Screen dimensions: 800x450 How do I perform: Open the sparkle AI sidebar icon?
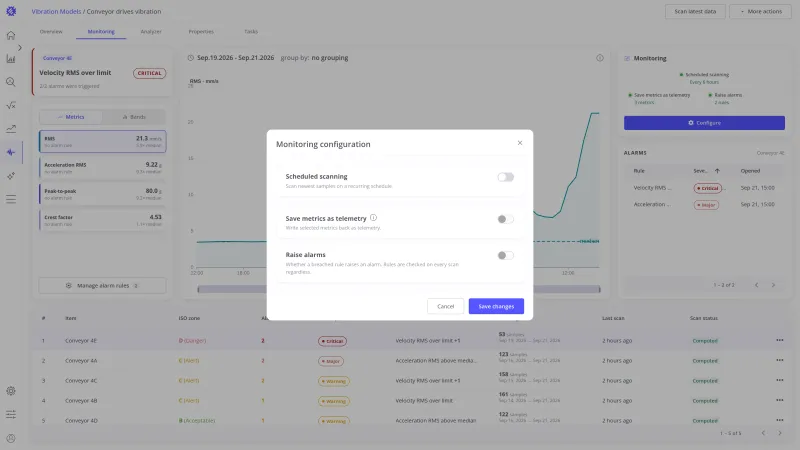[x=11, y=176]
